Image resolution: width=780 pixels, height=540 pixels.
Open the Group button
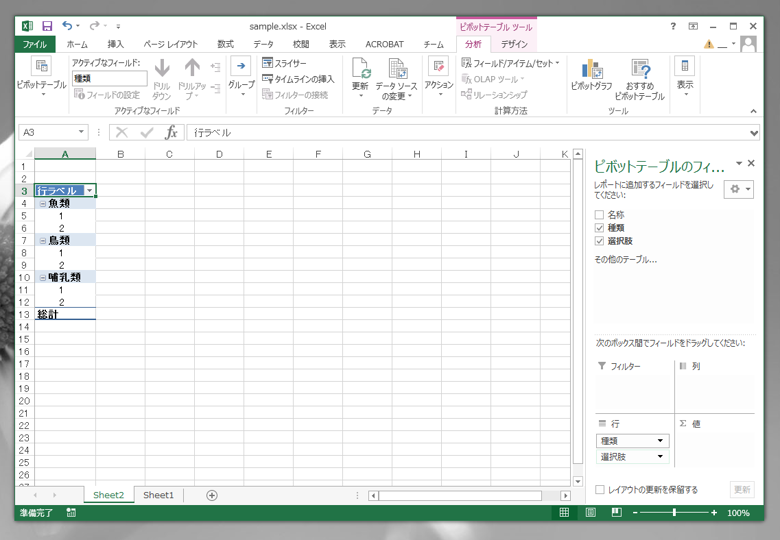pos(241,77)
